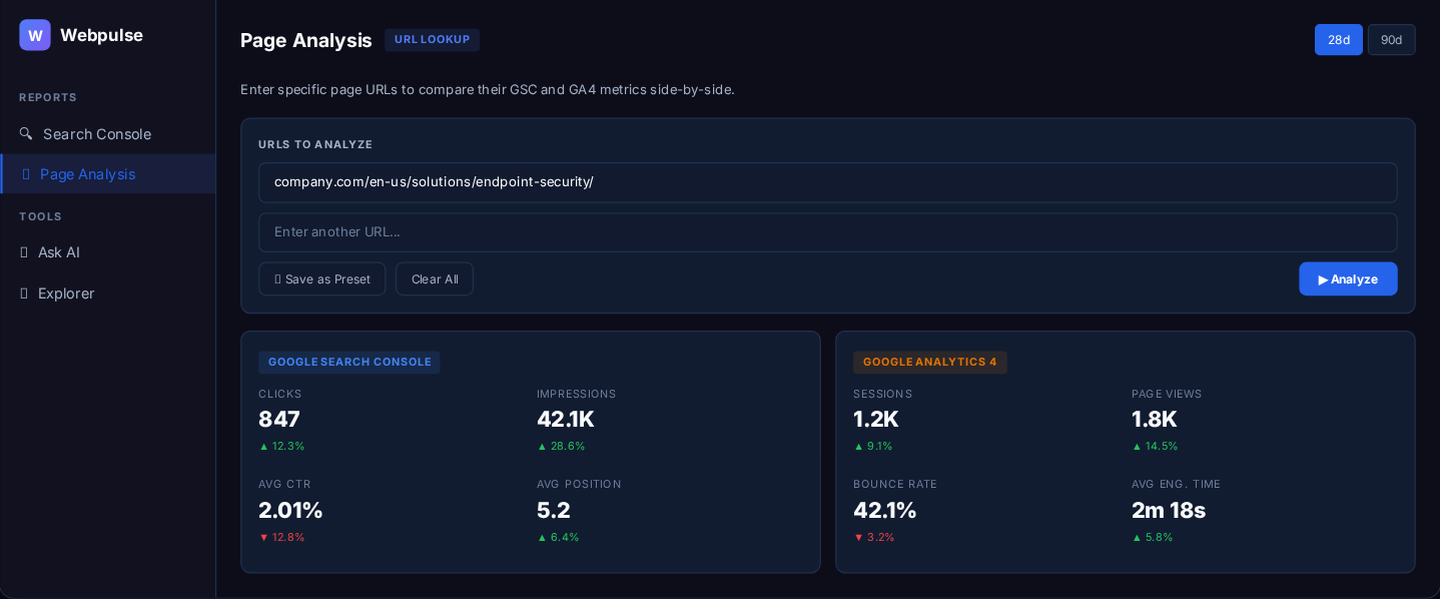Viewport: 1440px width, 599px height.
Task: Click the Impressions value 42.1K
Action: point(565,419)
